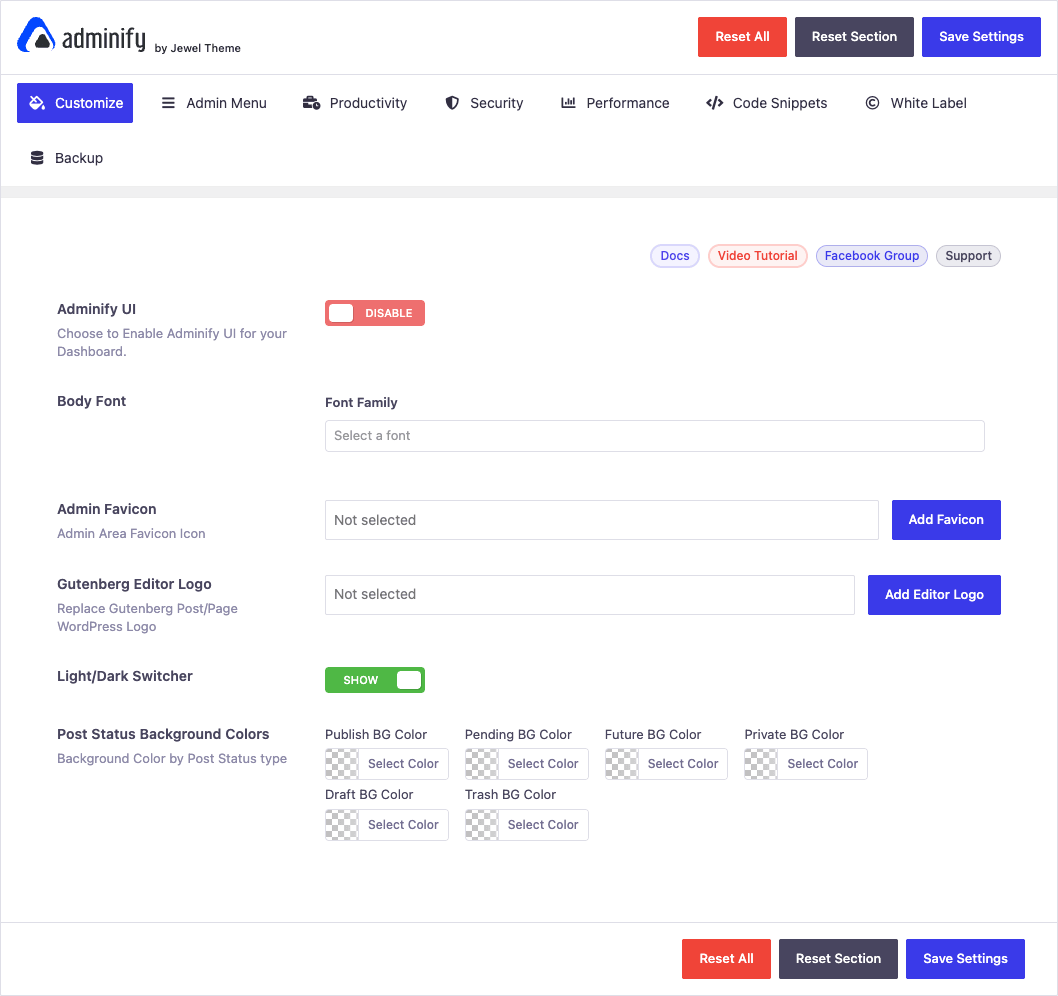Open the White Label tab
Screen dimensions: 1058x996
[916, 103]
